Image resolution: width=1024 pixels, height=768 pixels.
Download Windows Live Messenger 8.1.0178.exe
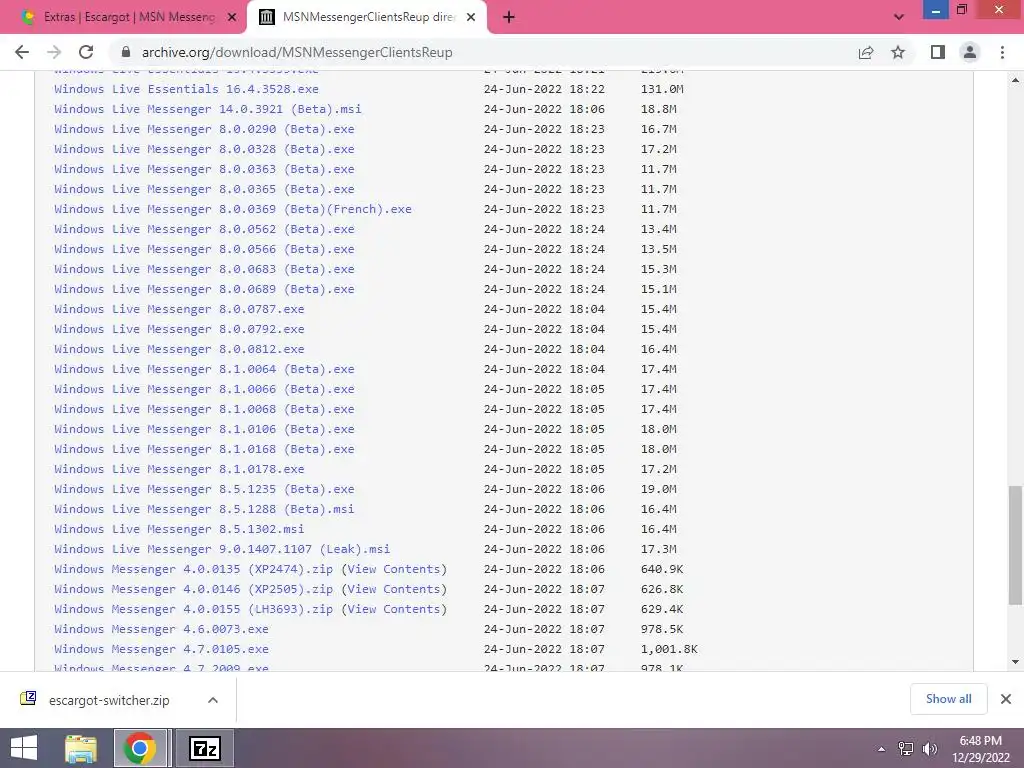click(179, 469)
